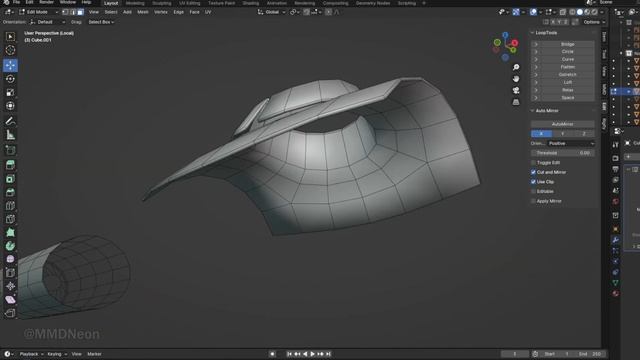Select the X axis in Auto Mirror
This screenshot has width=640, height=360.
[x=541, y=134]
